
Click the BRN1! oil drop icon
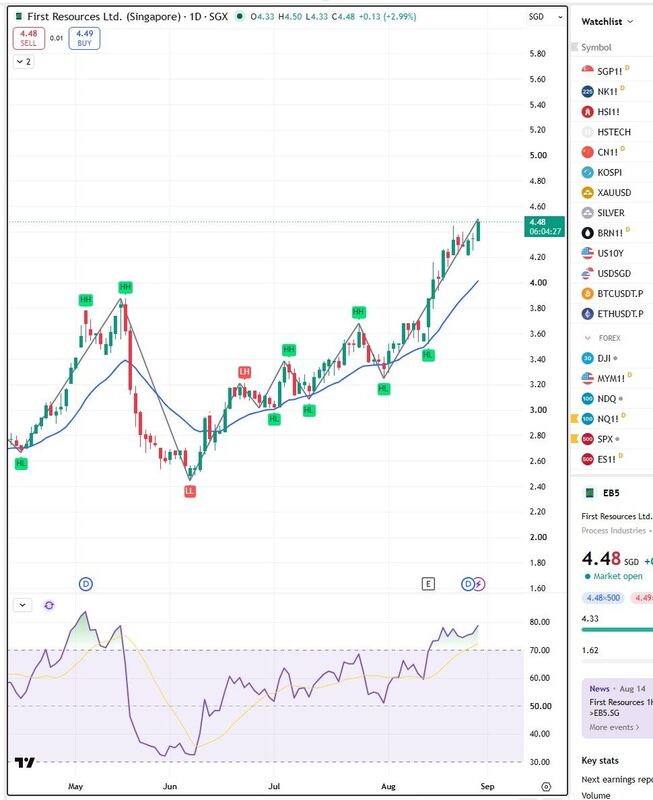click(588, 233)
